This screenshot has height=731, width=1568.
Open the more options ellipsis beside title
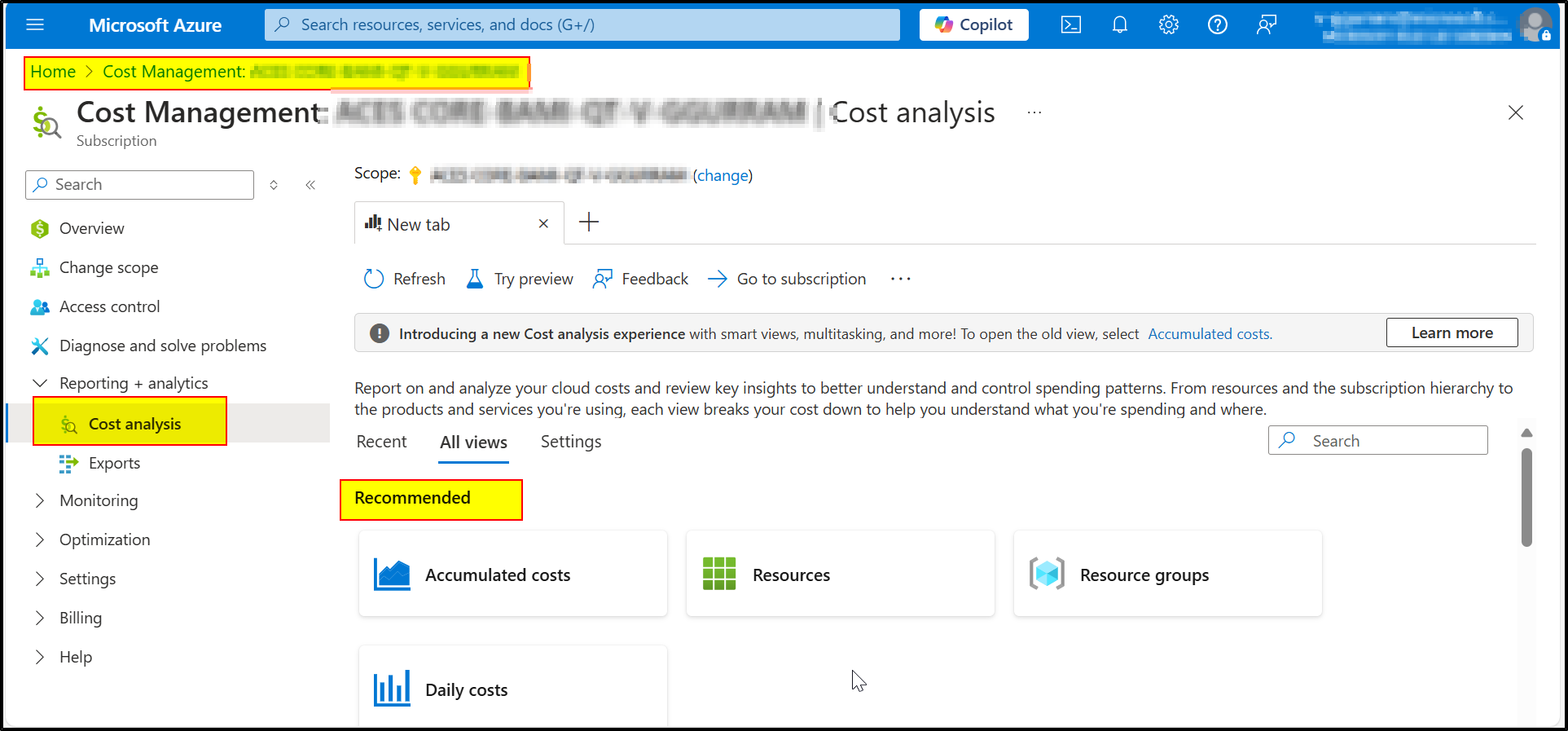[1034, 112]
